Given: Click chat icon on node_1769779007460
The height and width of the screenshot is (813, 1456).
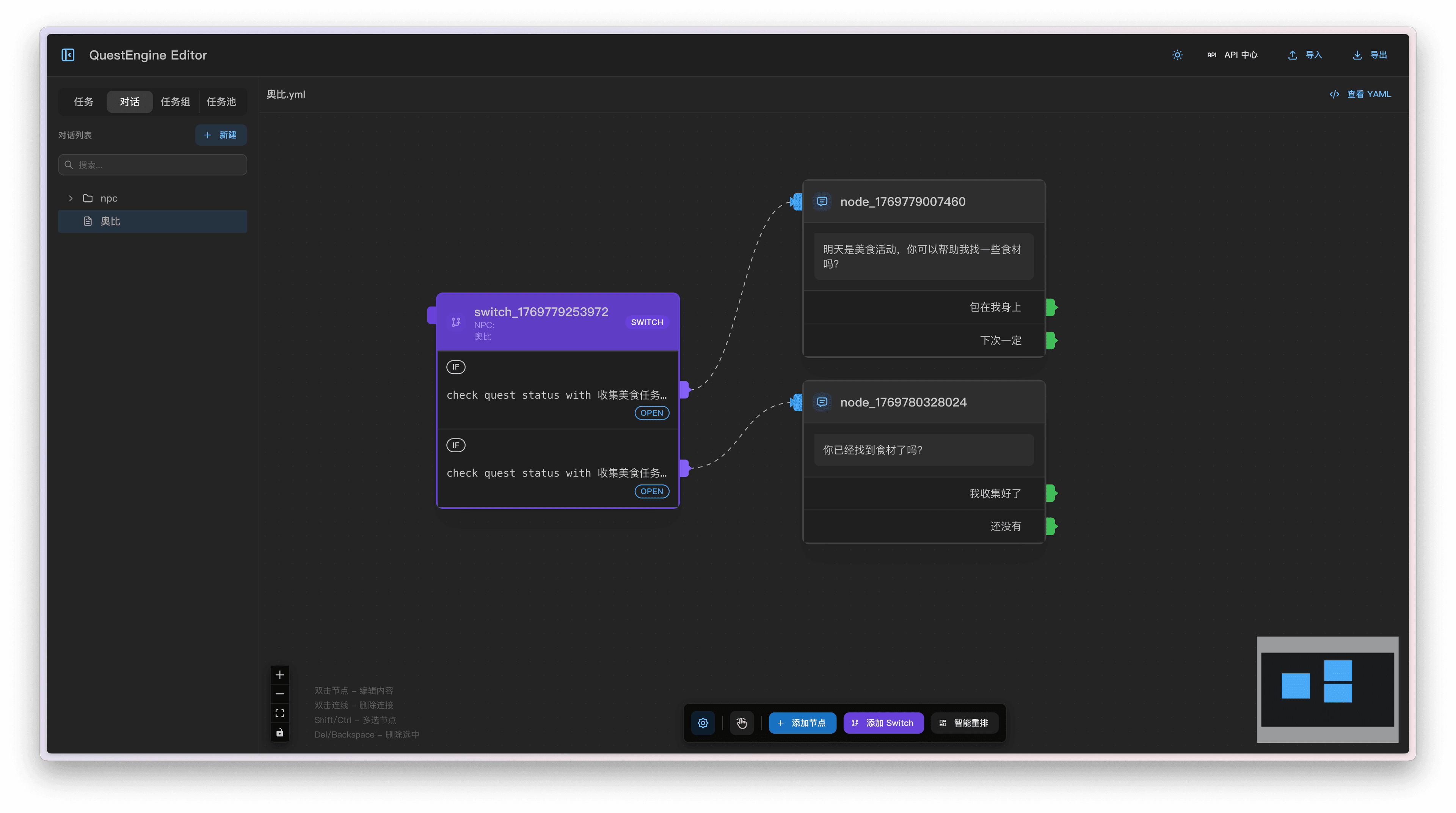Looking at the screenshot, I should [x=822, y=201].
